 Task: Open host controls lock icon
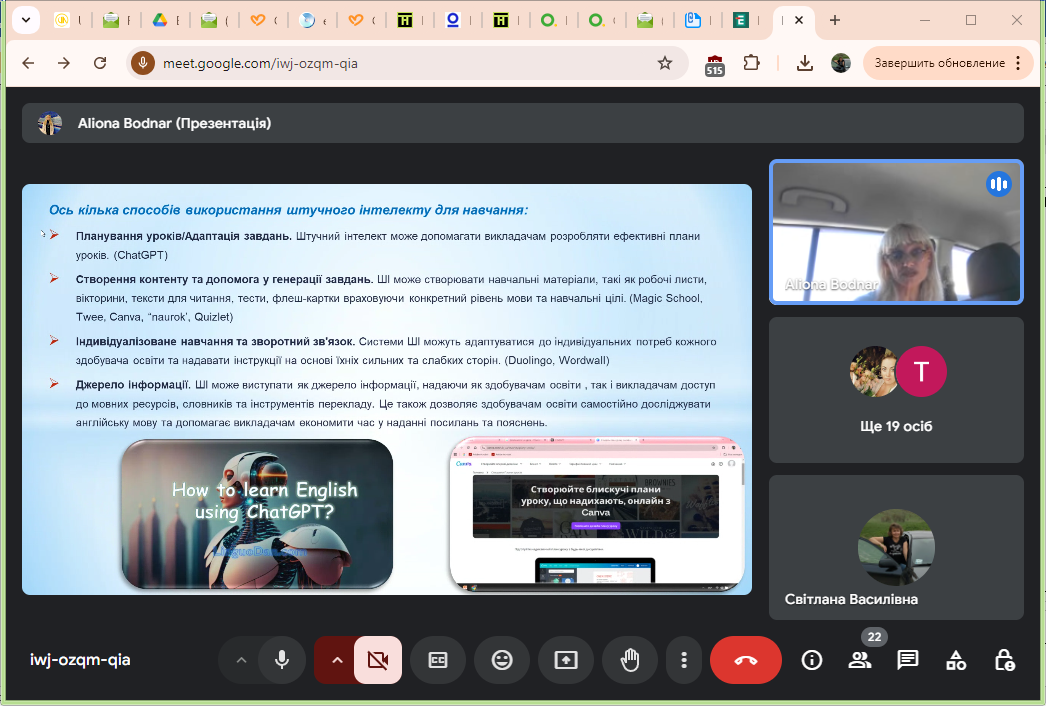[1004, 660]
